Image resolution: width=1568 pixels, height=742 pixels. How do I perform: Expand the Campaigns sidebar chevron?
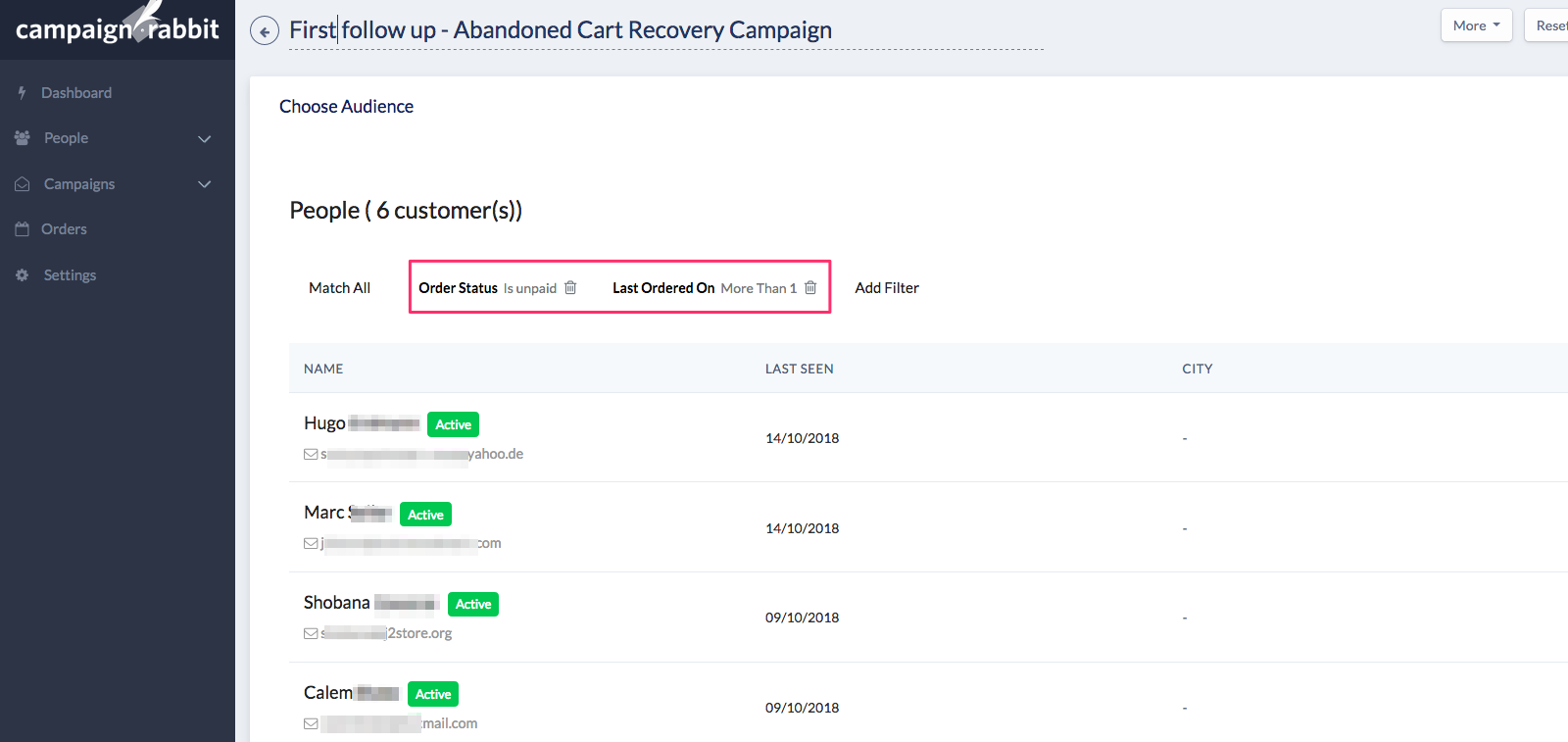tap(205, 184)
